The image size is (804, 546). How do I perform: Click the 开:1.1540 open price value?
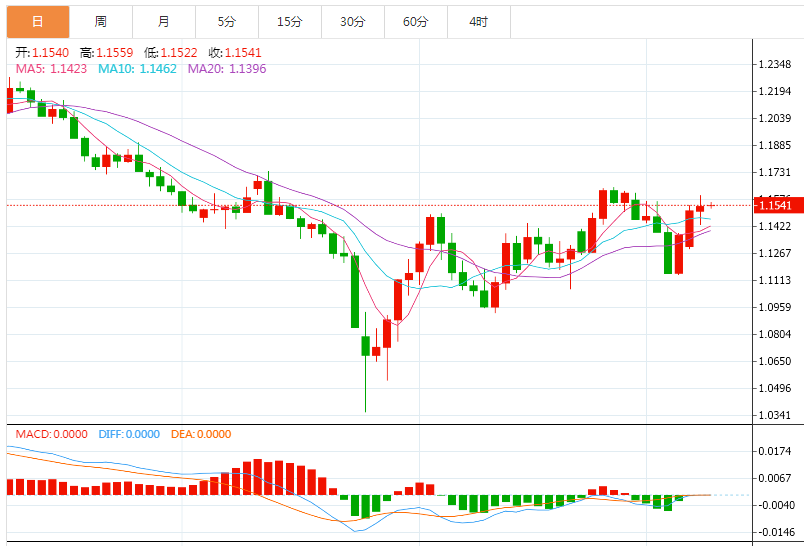click(42, 52)
